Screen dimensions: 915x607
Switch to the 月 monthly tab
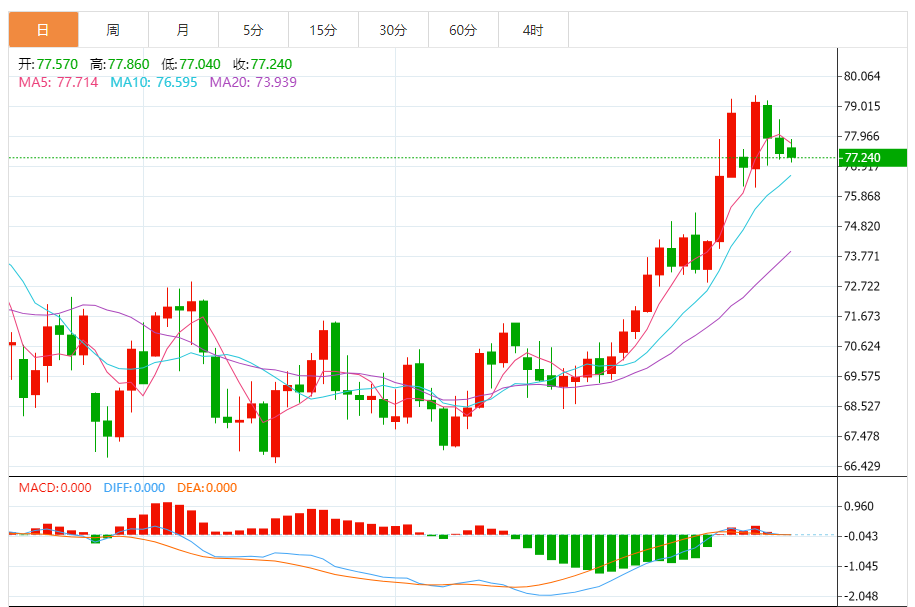coord(183,30)
